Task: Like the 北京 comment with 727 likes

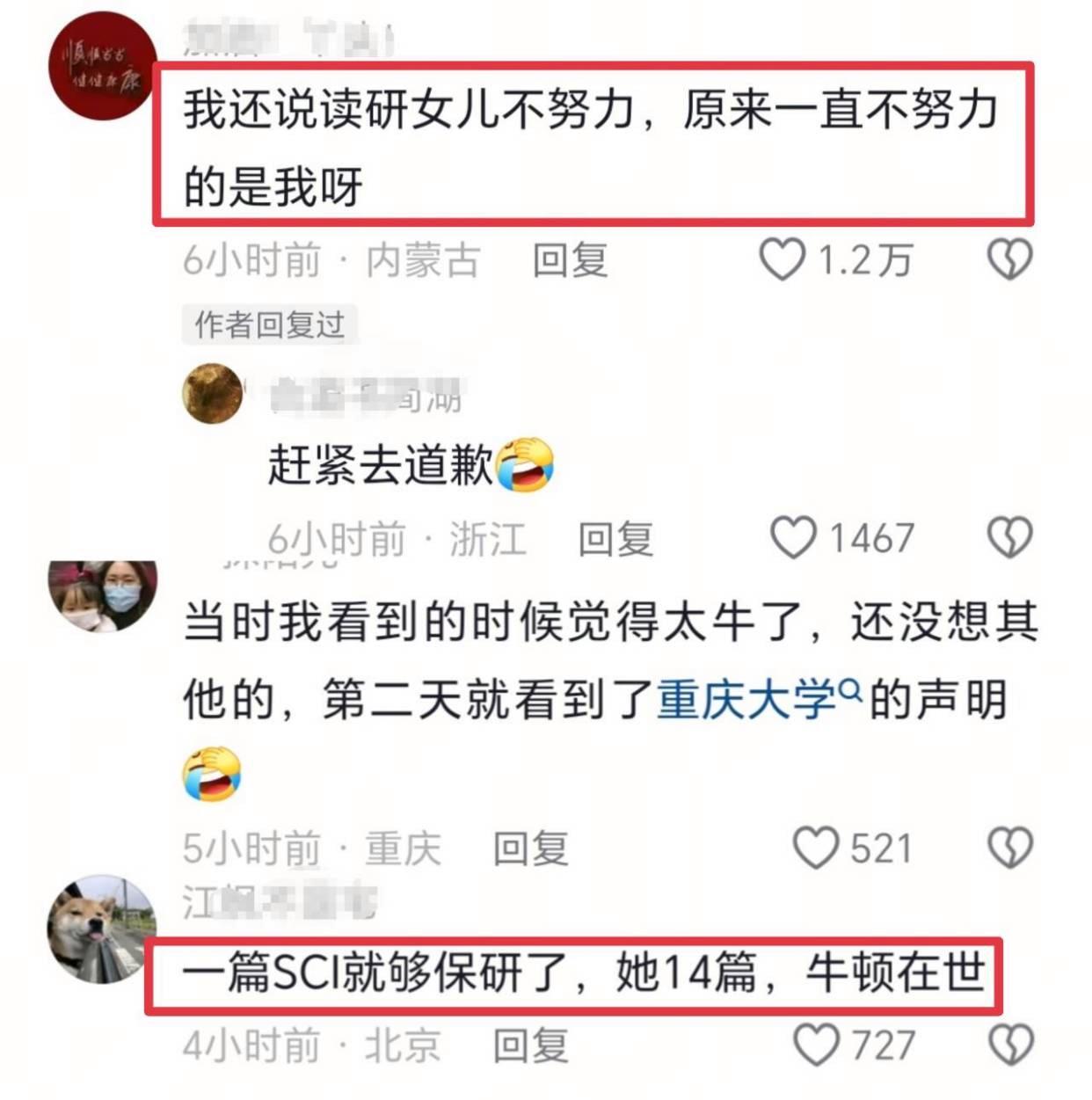Action: [x=815, y=1045]
